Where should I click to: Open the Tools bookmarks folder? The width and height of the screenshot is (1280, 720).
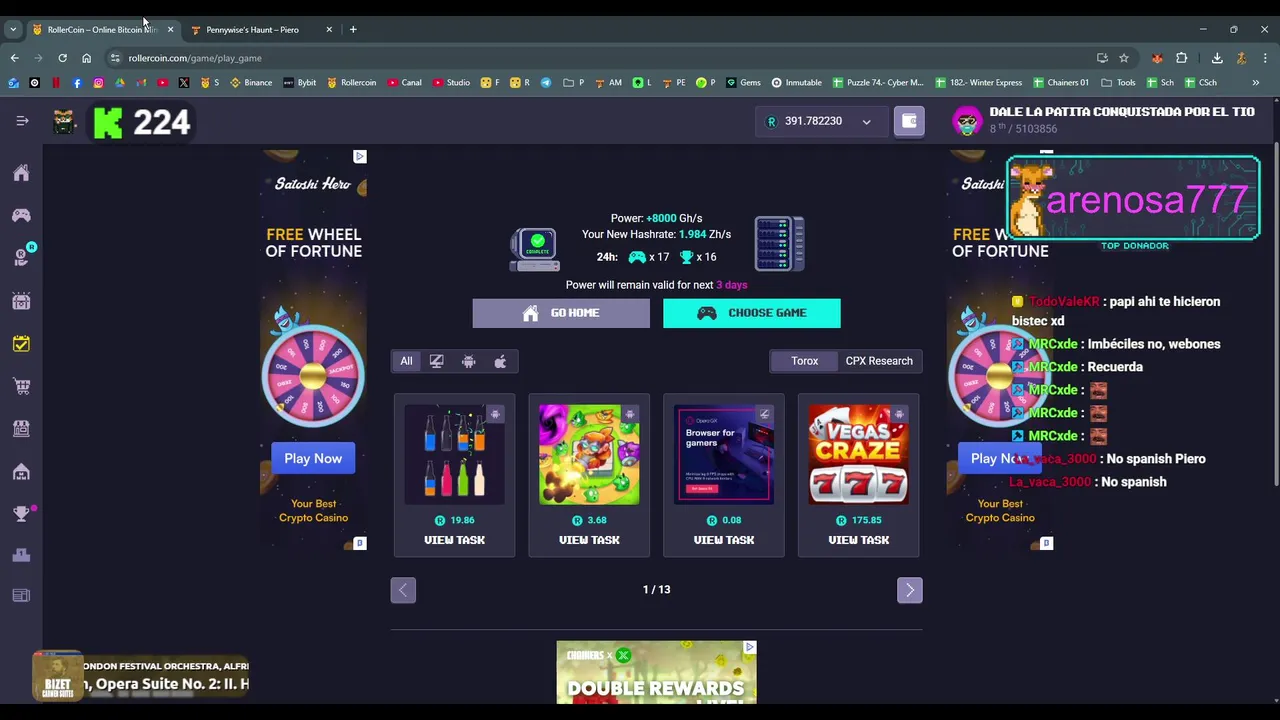1118,82
